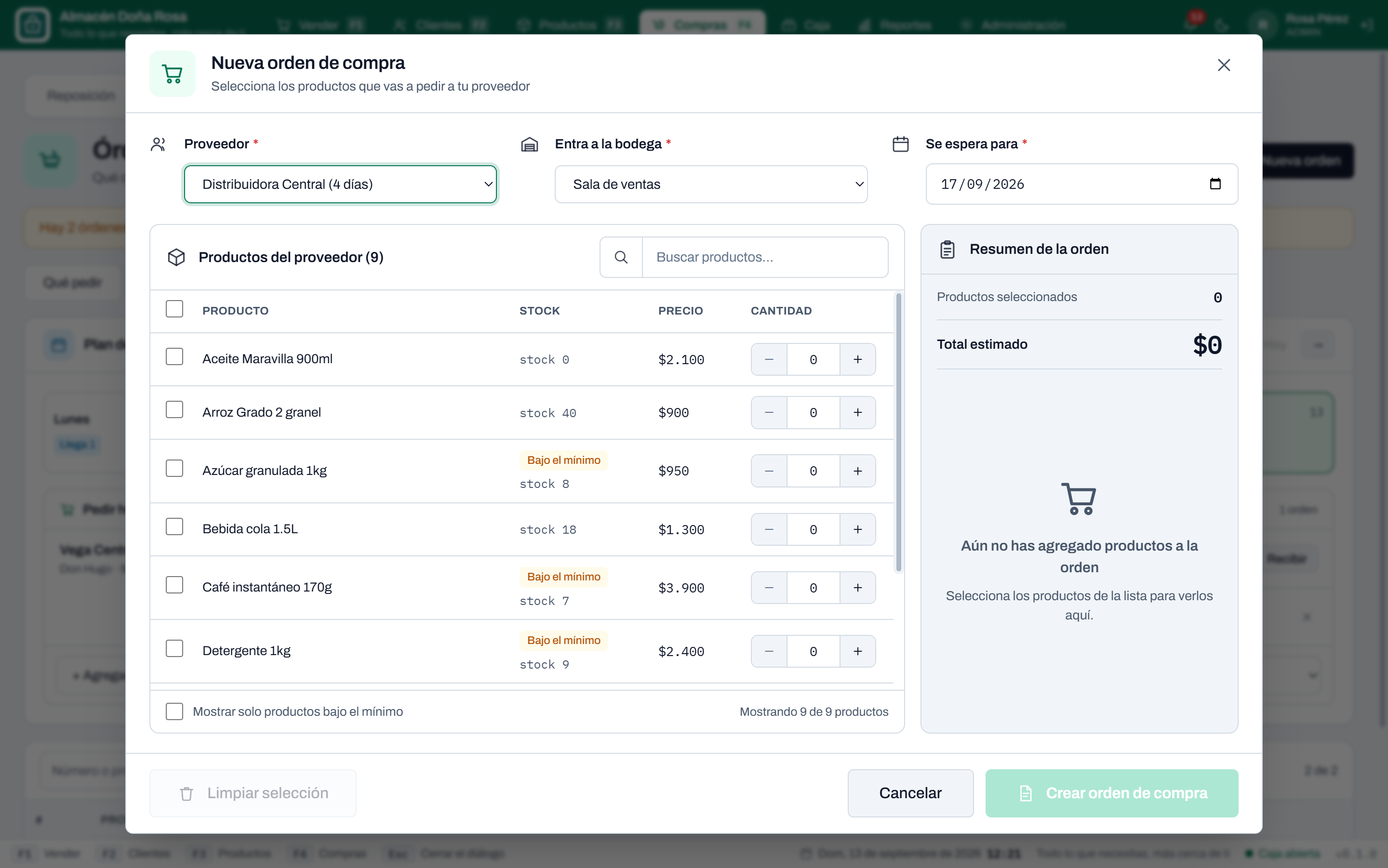Tick the Café instantáneo 170g checkbox
The image size is (1388, 868).
click(174, 586)
